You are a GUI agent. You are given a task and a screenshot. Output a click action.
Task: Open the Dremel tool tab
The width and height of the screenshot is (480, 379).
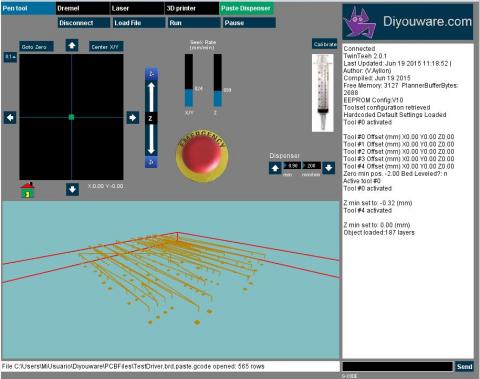tap(83, 8)
